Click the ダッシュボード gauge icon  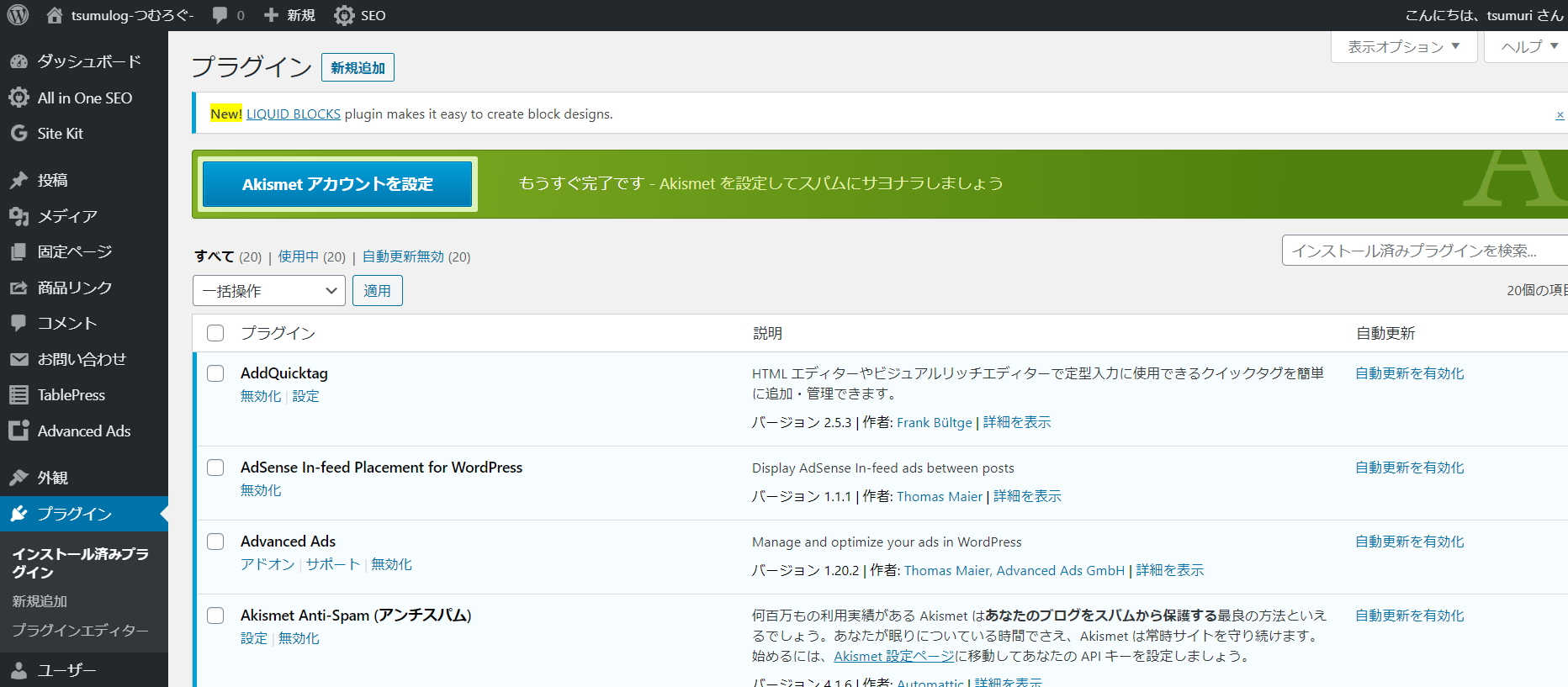[19, 61]
